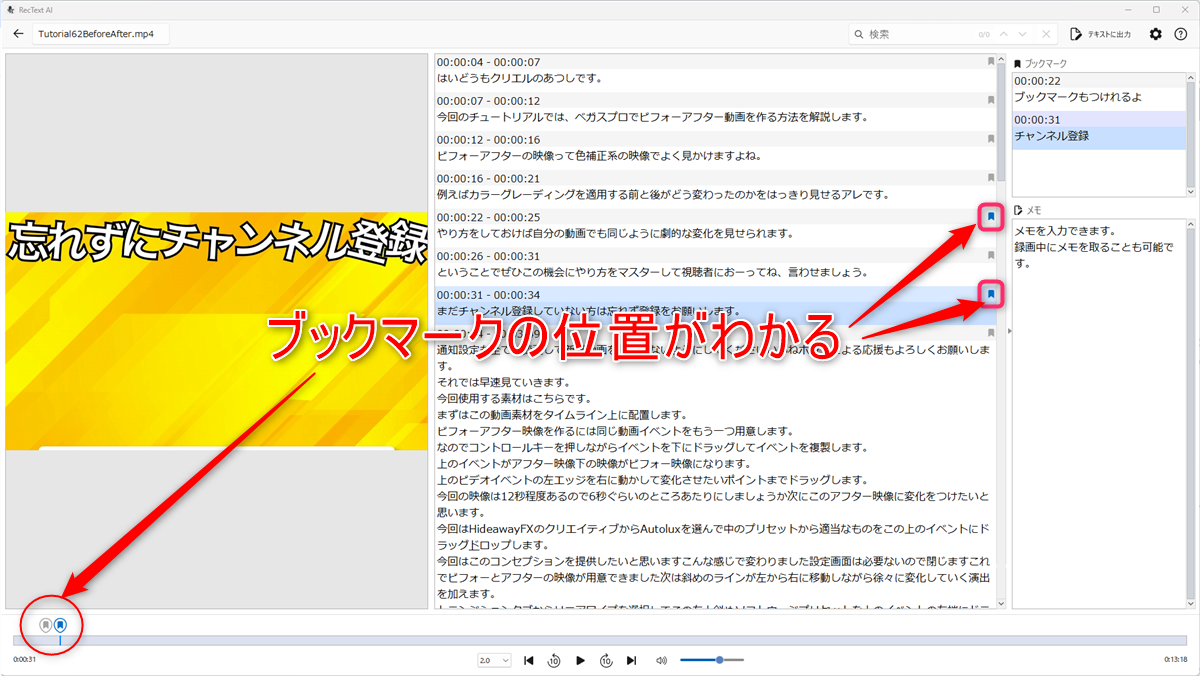The image size is (1200, 676).
Task: Click in the 検索 search field
Action: click(915, 34)
